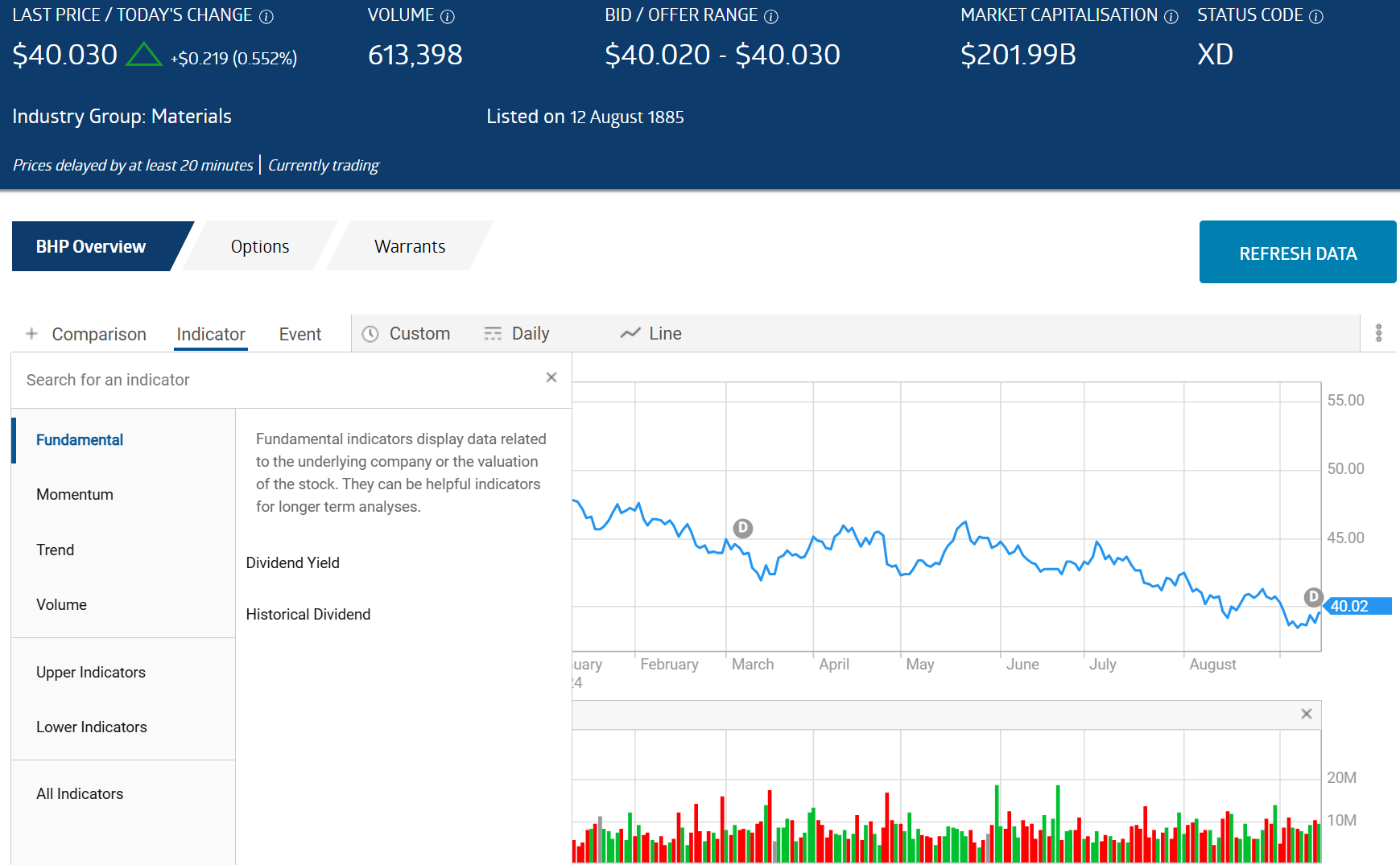This screenshot has width=1400, height=865.
Task: Select Lower Indicators category
Action: click(124, 727)
